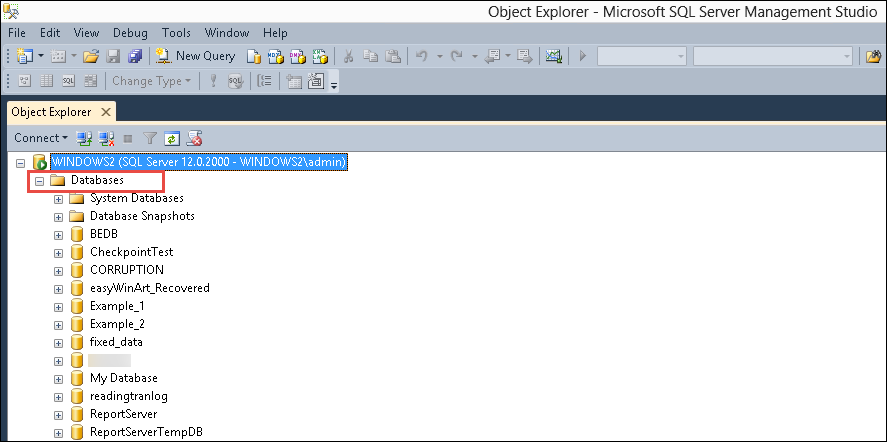
Task: Click the Disconnect server icon
Action: point(106,138)
